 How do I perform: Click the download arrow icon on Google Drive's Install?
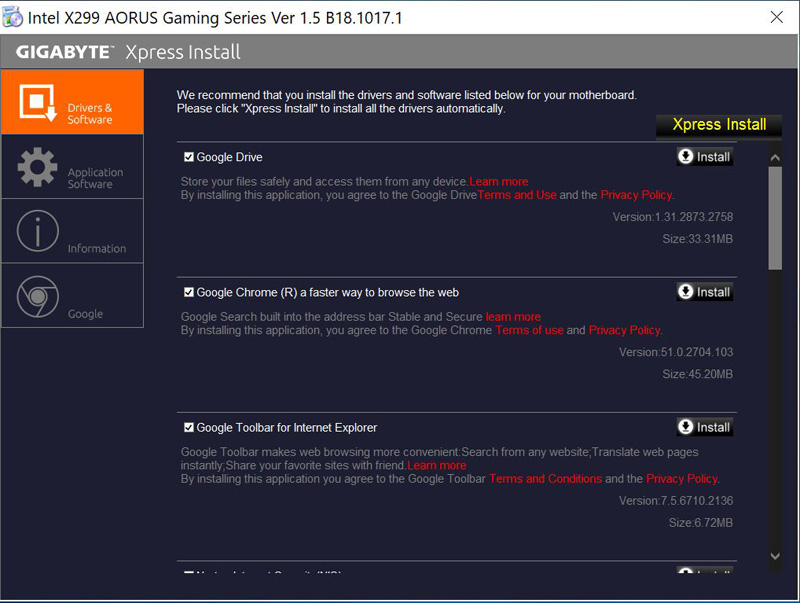[686, 156]
